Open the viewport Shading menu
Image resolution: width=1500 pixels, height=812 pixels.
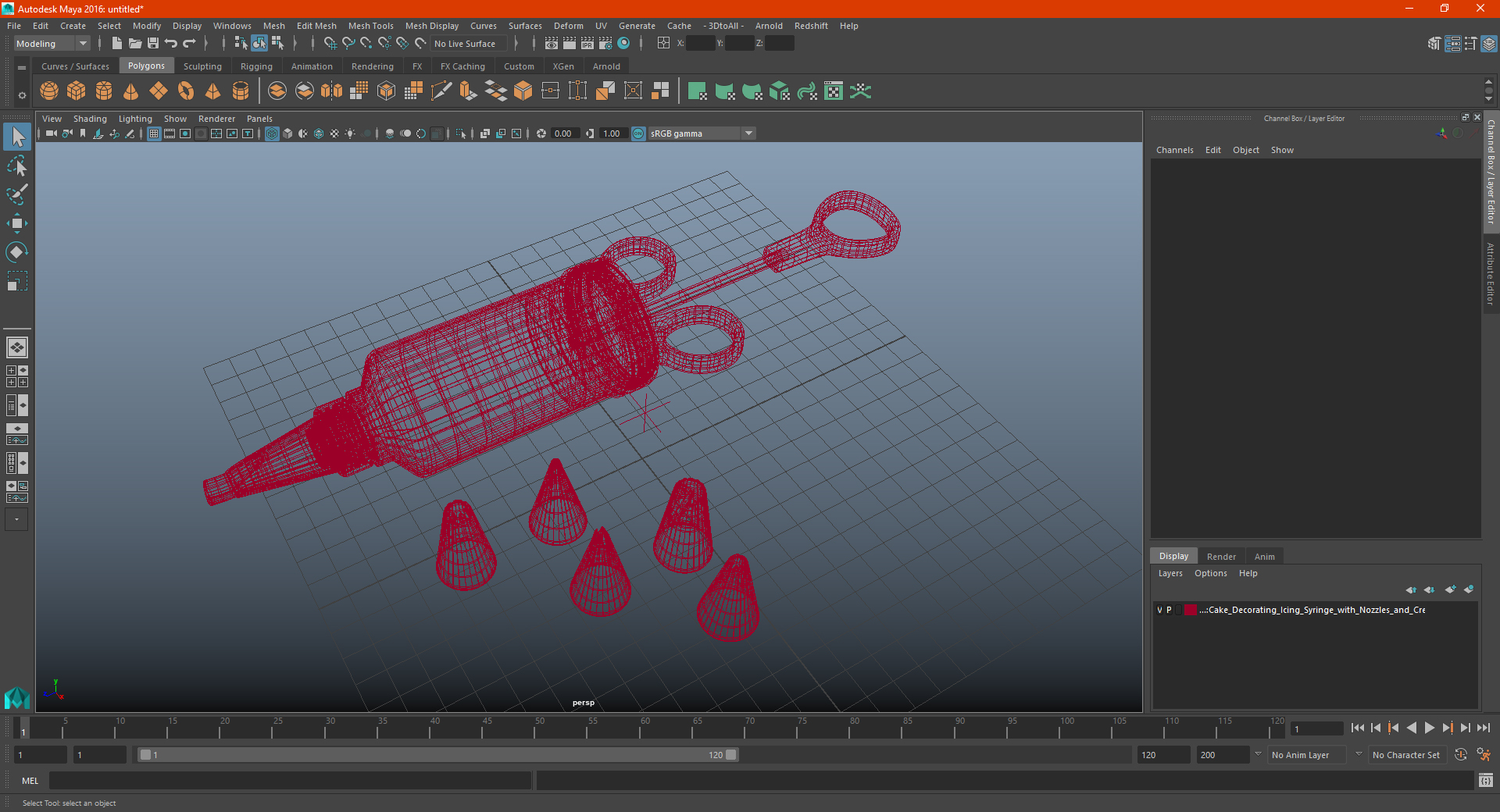pos(90,119)
